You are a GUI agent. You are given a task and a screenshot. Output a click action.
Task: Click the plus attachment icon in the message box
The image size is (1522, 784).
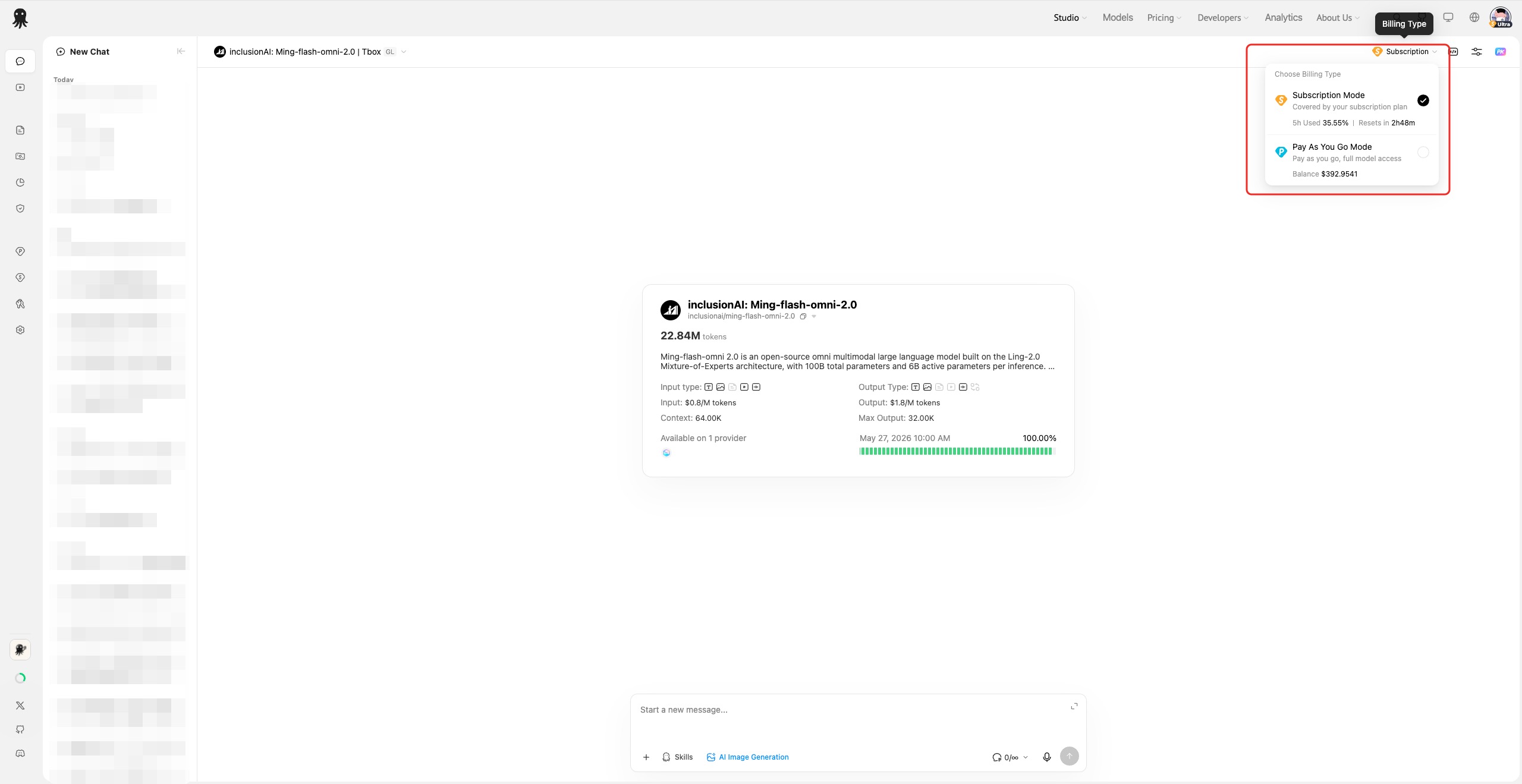tap(646, 757)
